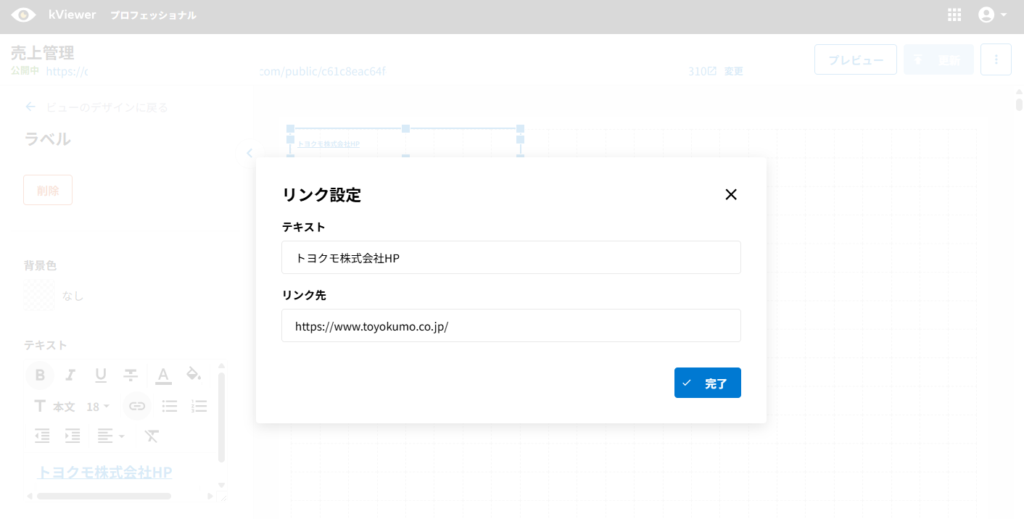The width and height of the screenshot is (1024, 519).
Task: Toggle underline formatting
Action: click(x=101, y=375)
